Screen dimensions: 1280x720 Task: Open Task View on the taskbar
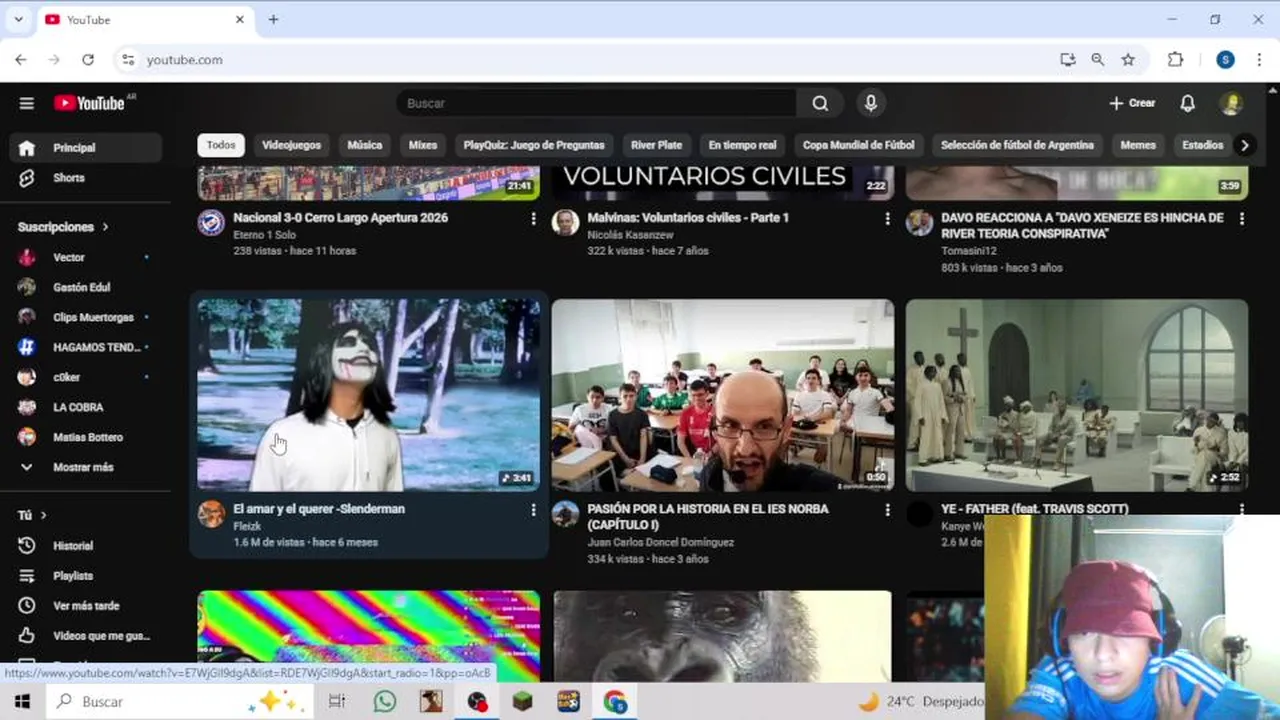coord(337,701)
